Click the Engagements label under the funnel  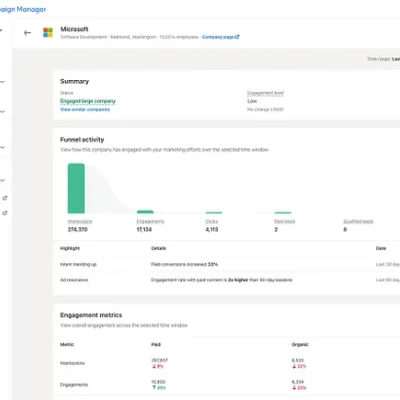coord(150,222)
